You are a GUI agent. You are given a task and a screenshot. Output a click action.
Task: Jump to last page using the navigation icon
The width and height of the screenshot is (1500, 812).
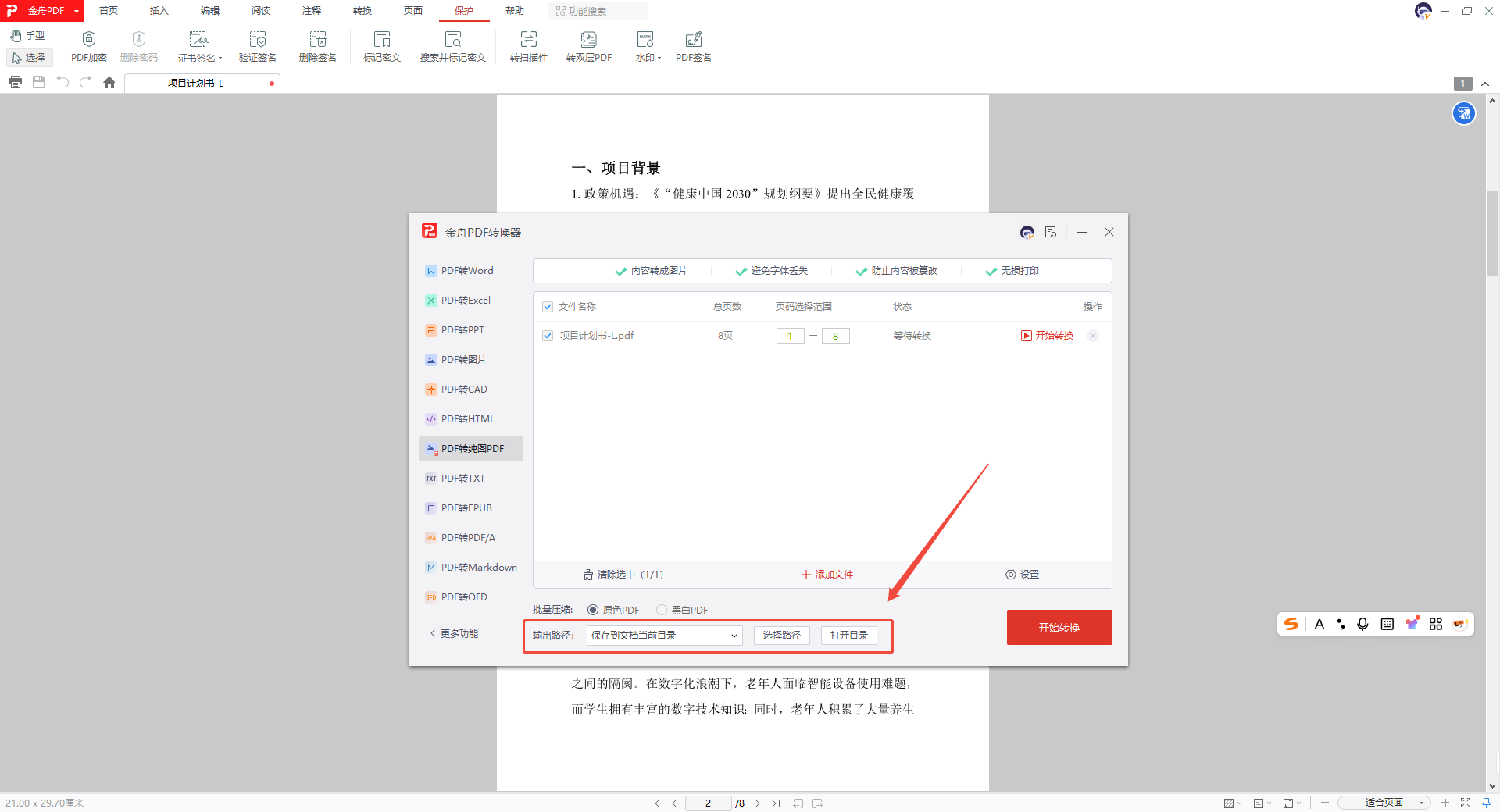click(776, 803)
